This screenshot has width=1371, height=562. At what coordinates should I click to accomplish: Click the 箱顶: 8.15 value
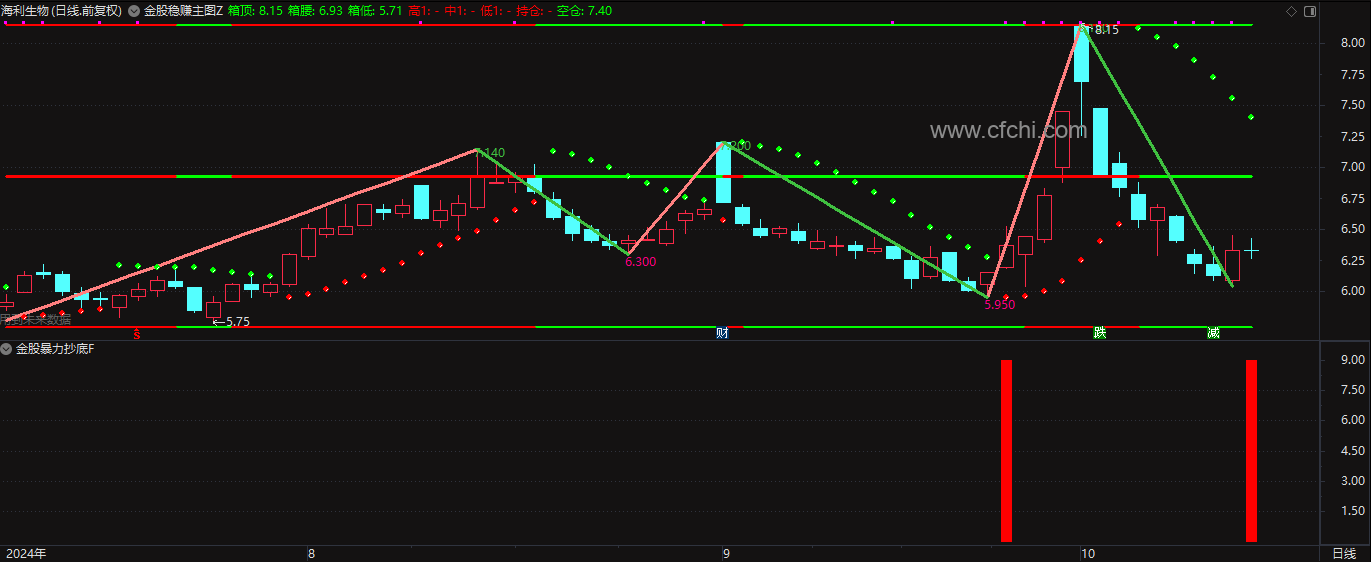255,11
